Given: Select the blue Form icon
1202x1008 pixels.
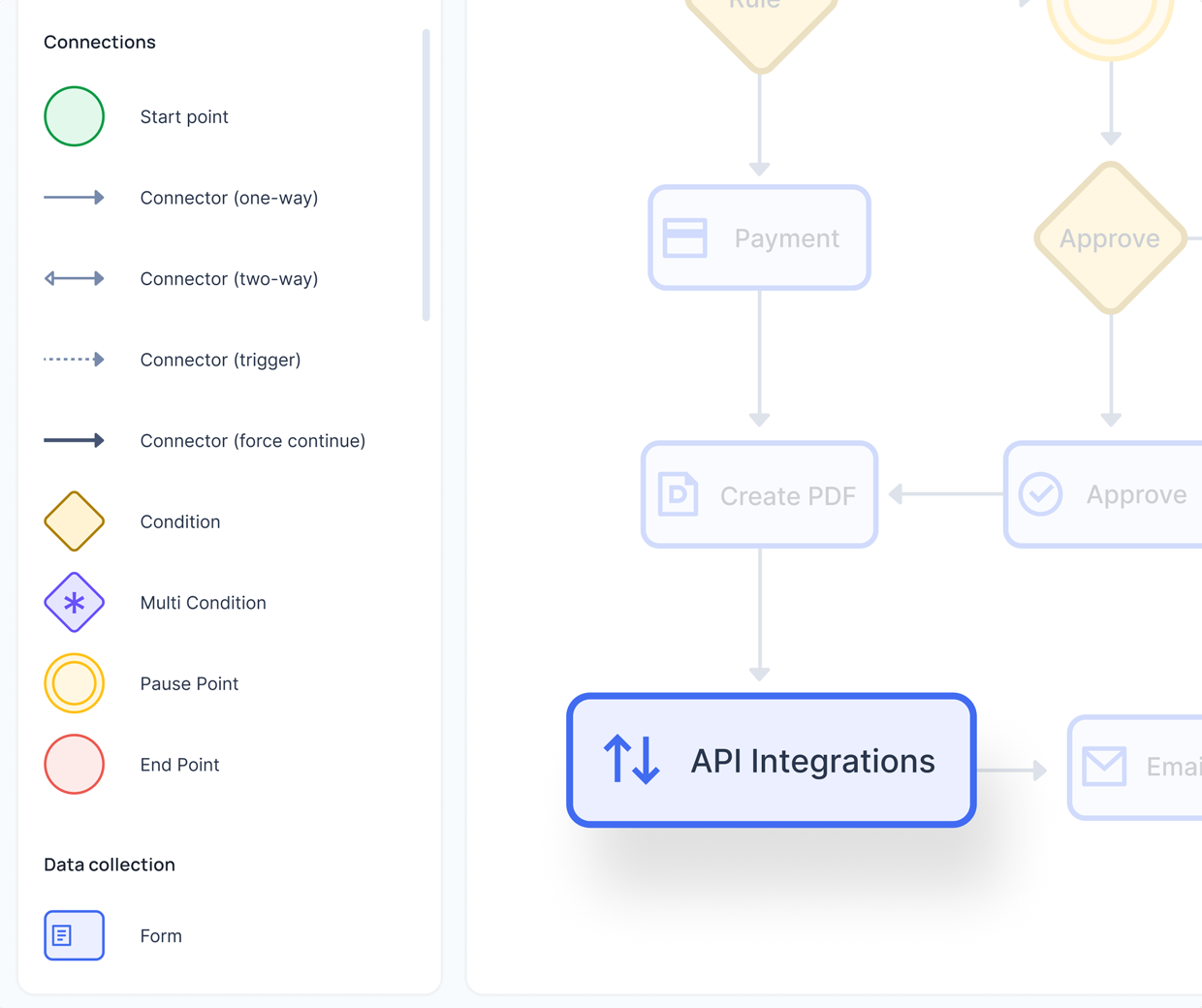Looking at the screenshot, I should [x=74, y=935].
